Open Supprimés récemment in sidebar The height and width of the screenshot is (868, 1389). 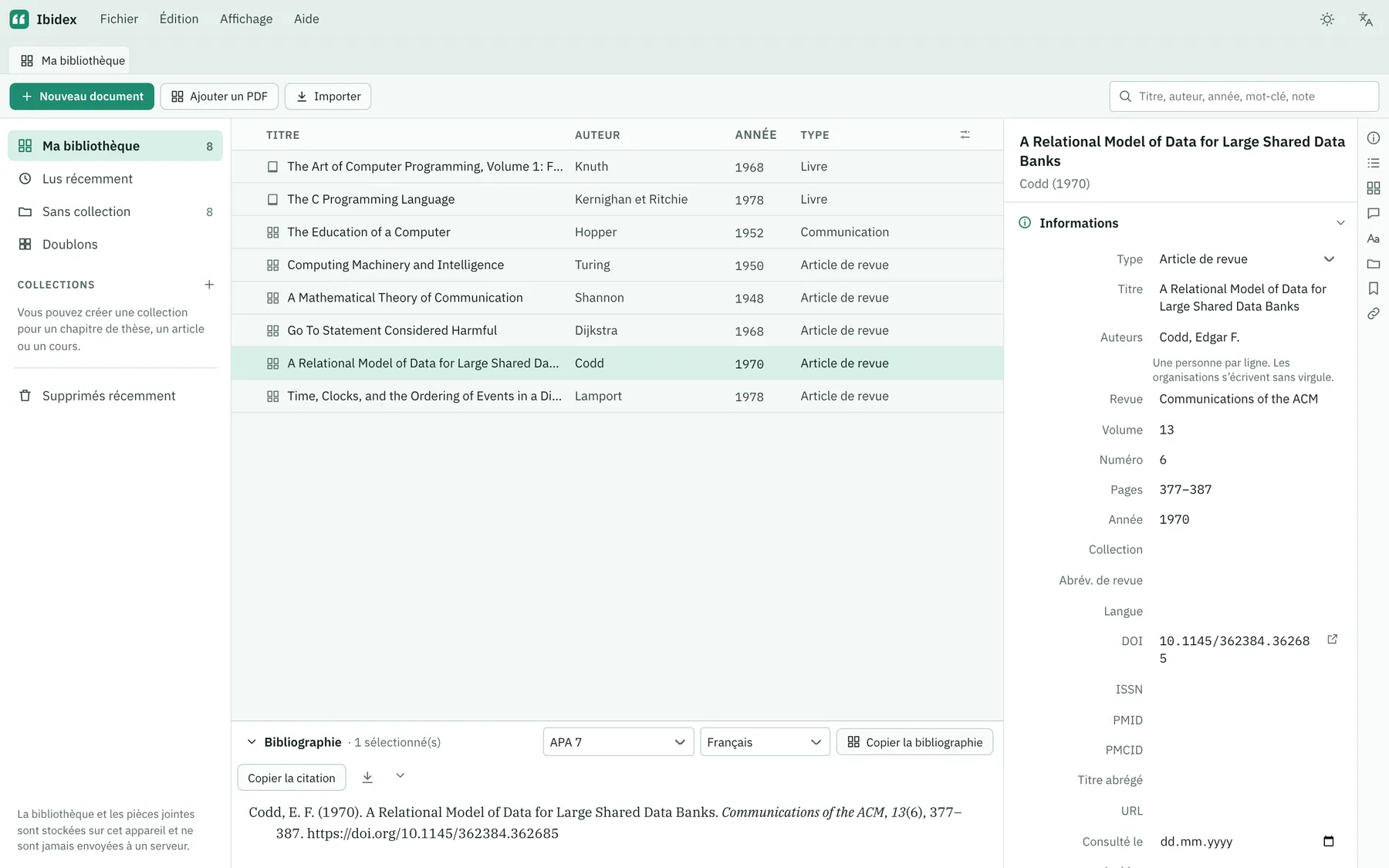[115, 396]
